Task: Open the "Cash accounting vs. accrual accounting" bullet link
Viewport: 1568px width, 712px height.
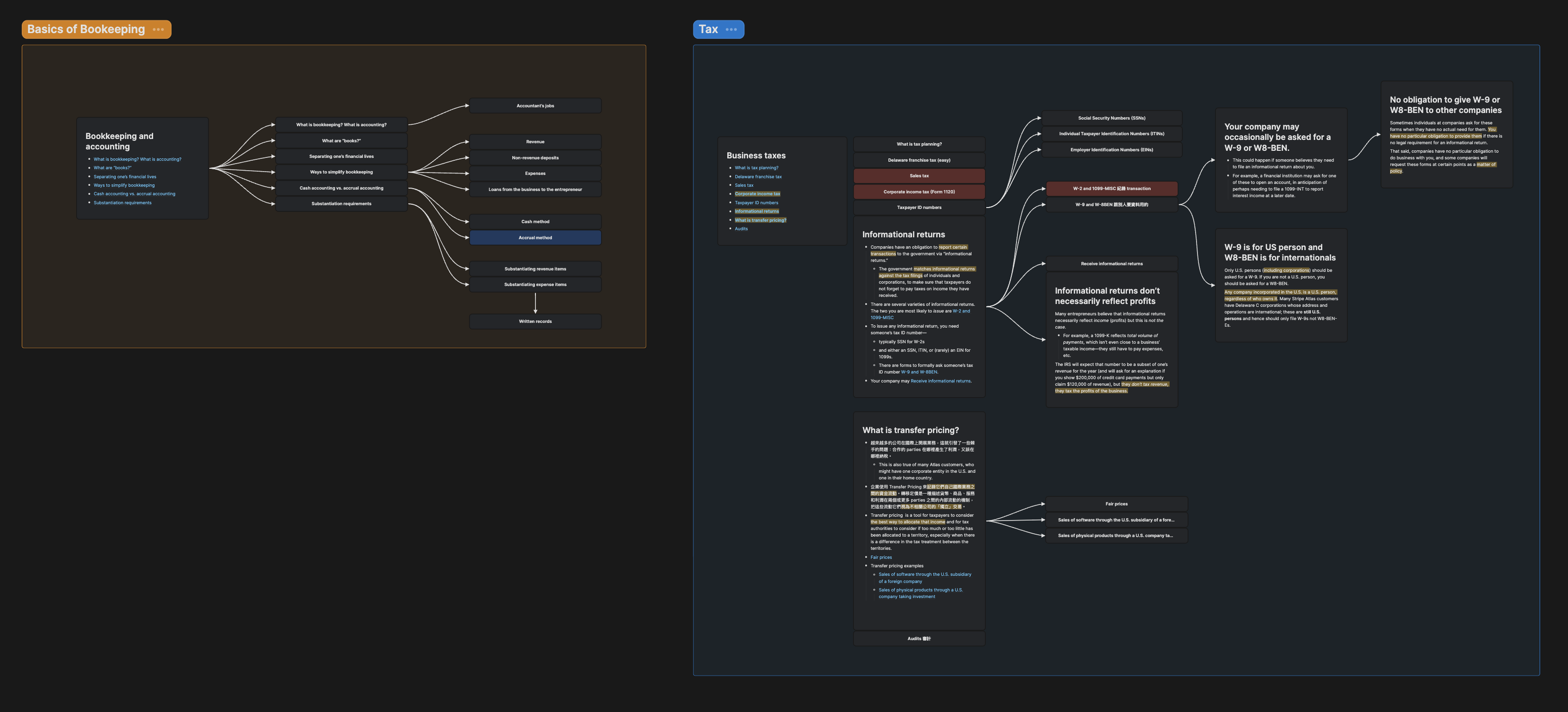Action: (135, 194)
